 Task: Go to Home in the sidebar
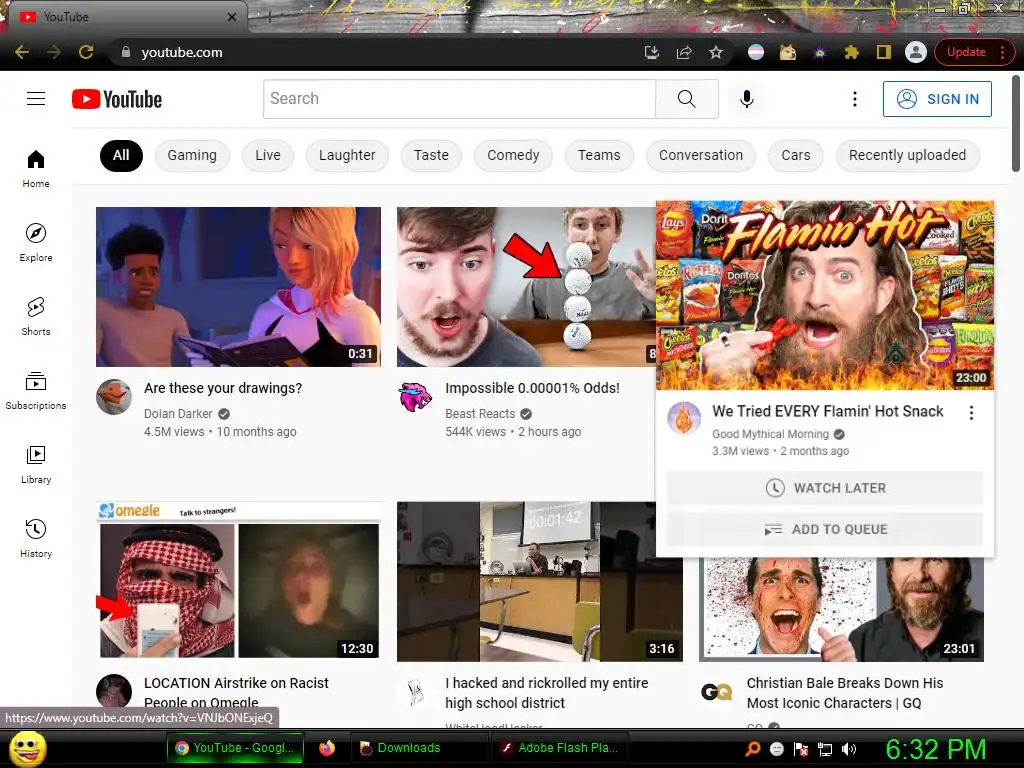[36, 168]
